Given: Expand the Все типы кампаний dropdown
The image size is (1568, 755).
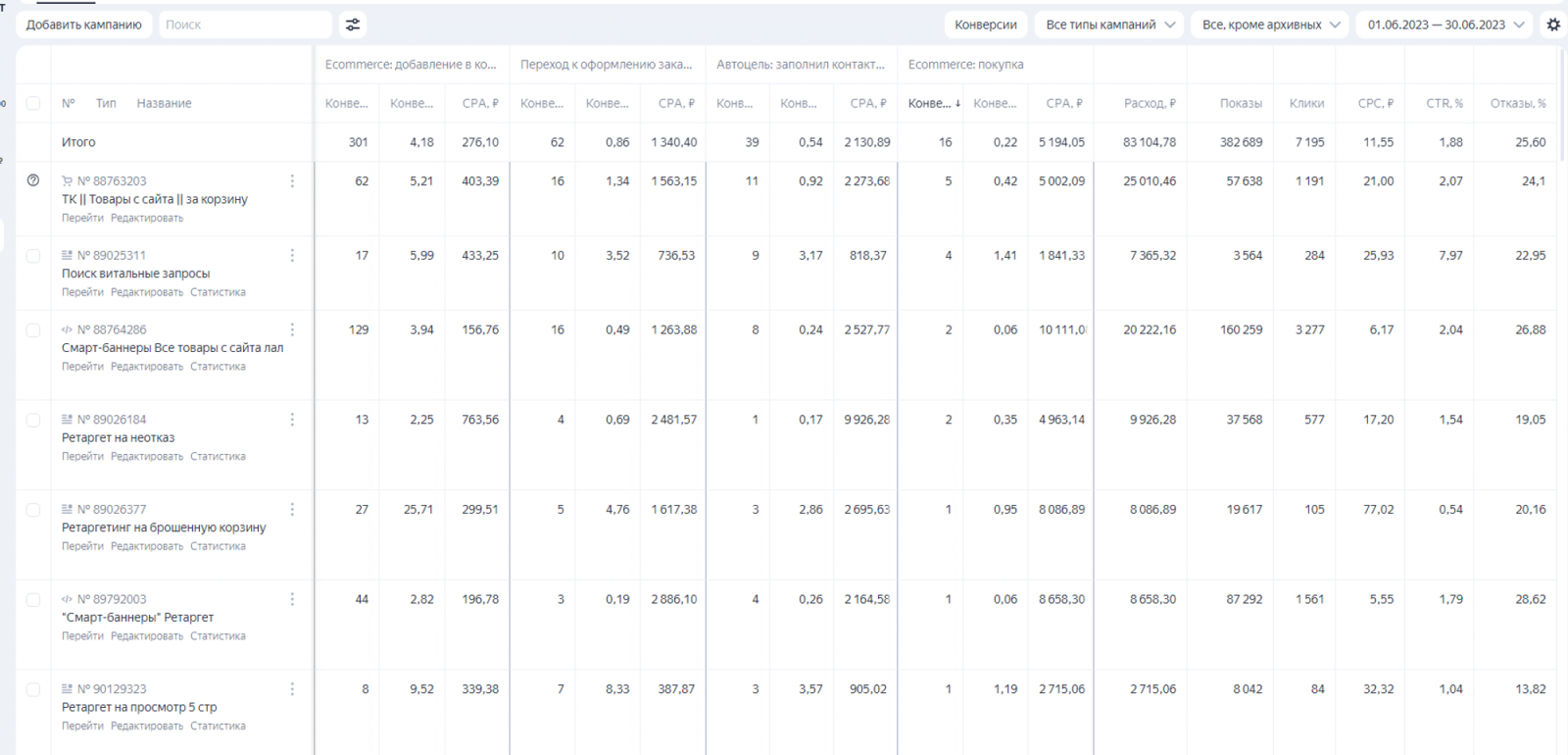Looking at the screenshot, I should click(x=1109, y=25).
